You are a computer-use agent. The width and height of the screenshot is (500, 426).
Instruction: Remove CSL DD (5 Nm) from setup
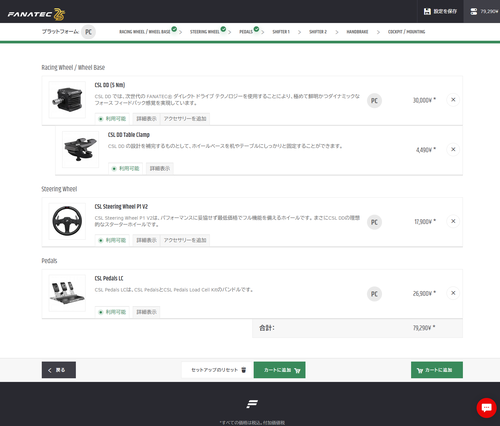(453, 99)
